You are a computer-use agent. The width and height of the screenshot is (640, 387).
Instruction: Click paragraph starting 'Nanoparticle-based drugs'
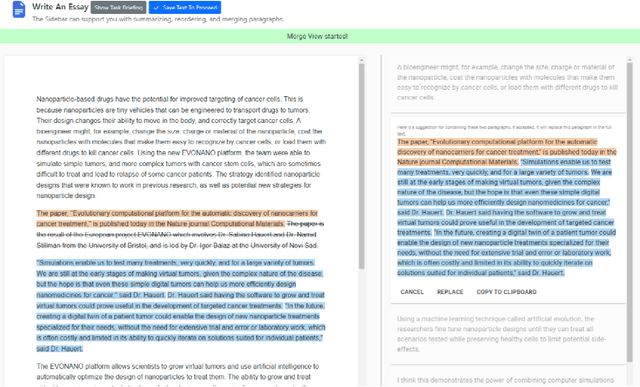[181, 147]
